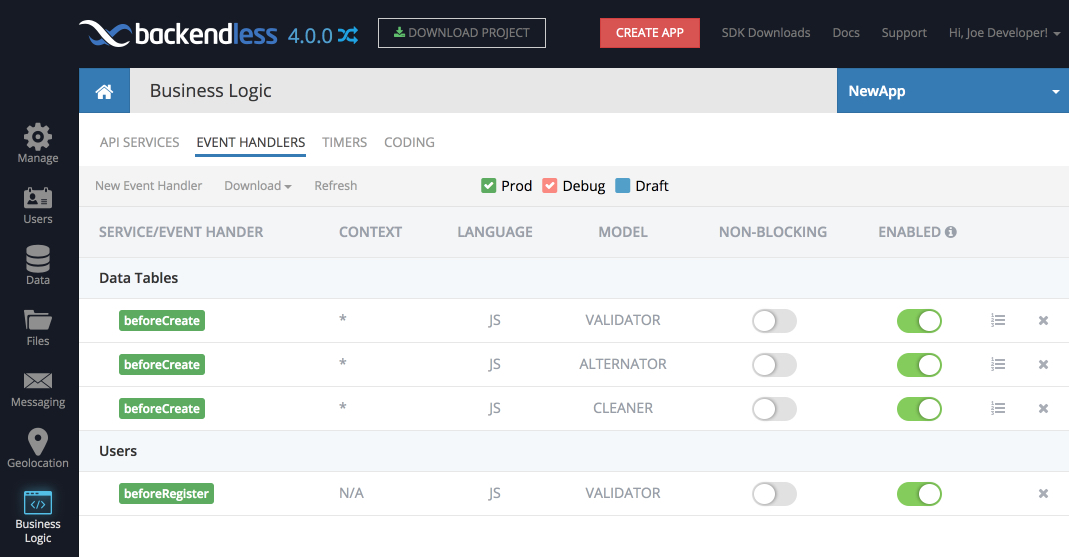Click the ALTERNATOR model cell
Screen dimensions: 1069x557
[622, 364]
